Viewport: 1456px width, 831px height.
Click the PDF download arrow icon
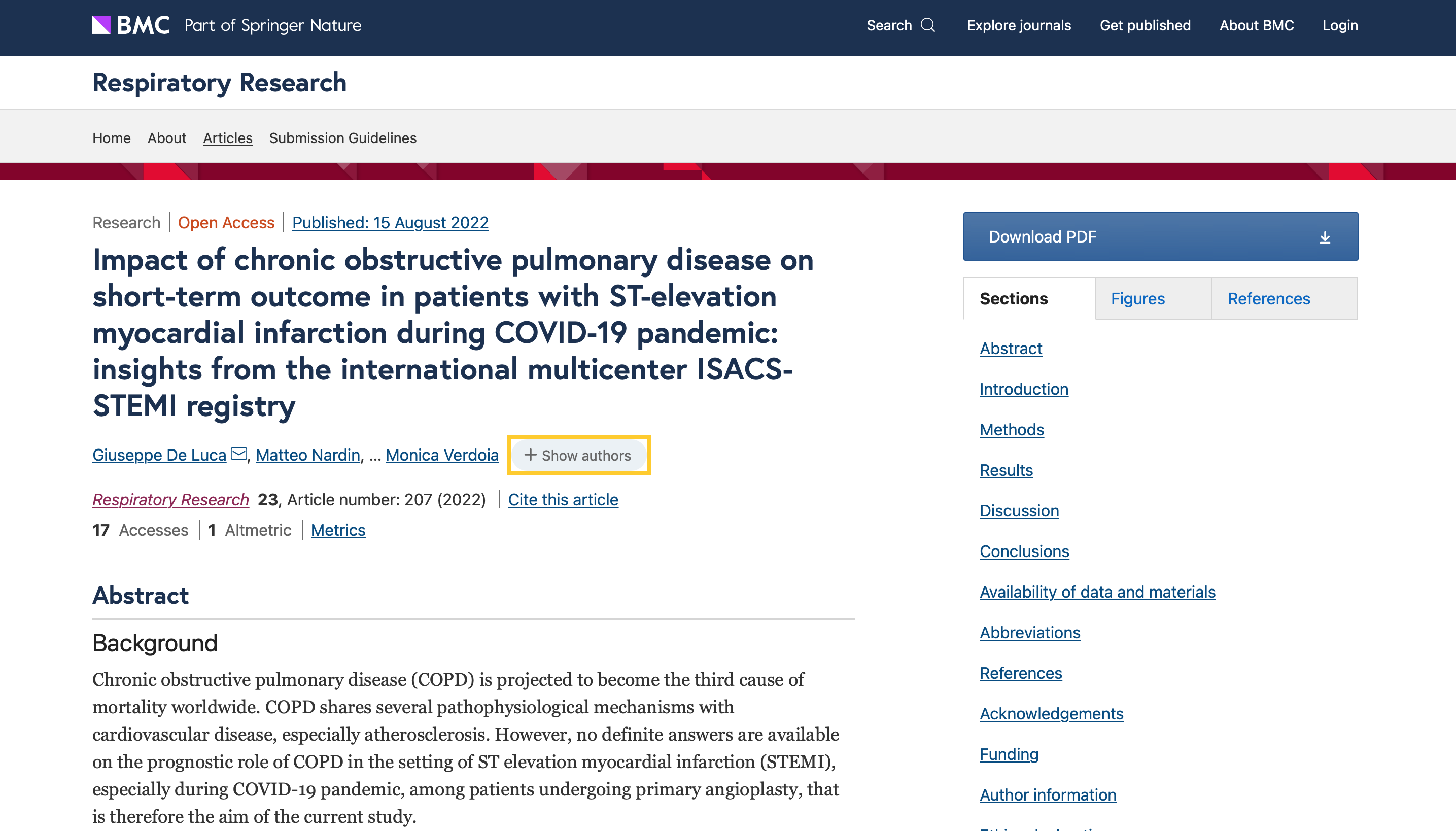pos(1325,237)
